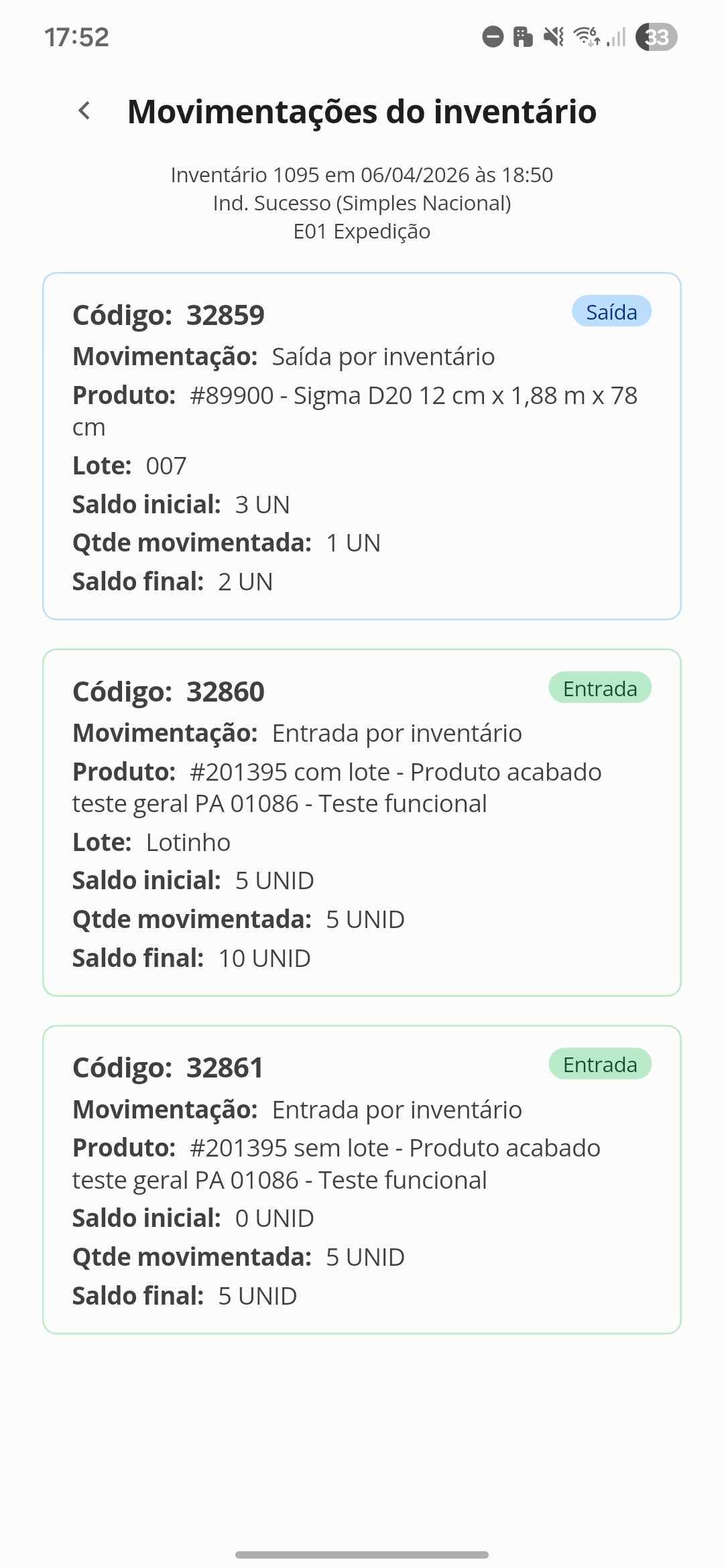Tap the bottom navigation gesture bar
724x1568 pixels.
point(362,1555)
